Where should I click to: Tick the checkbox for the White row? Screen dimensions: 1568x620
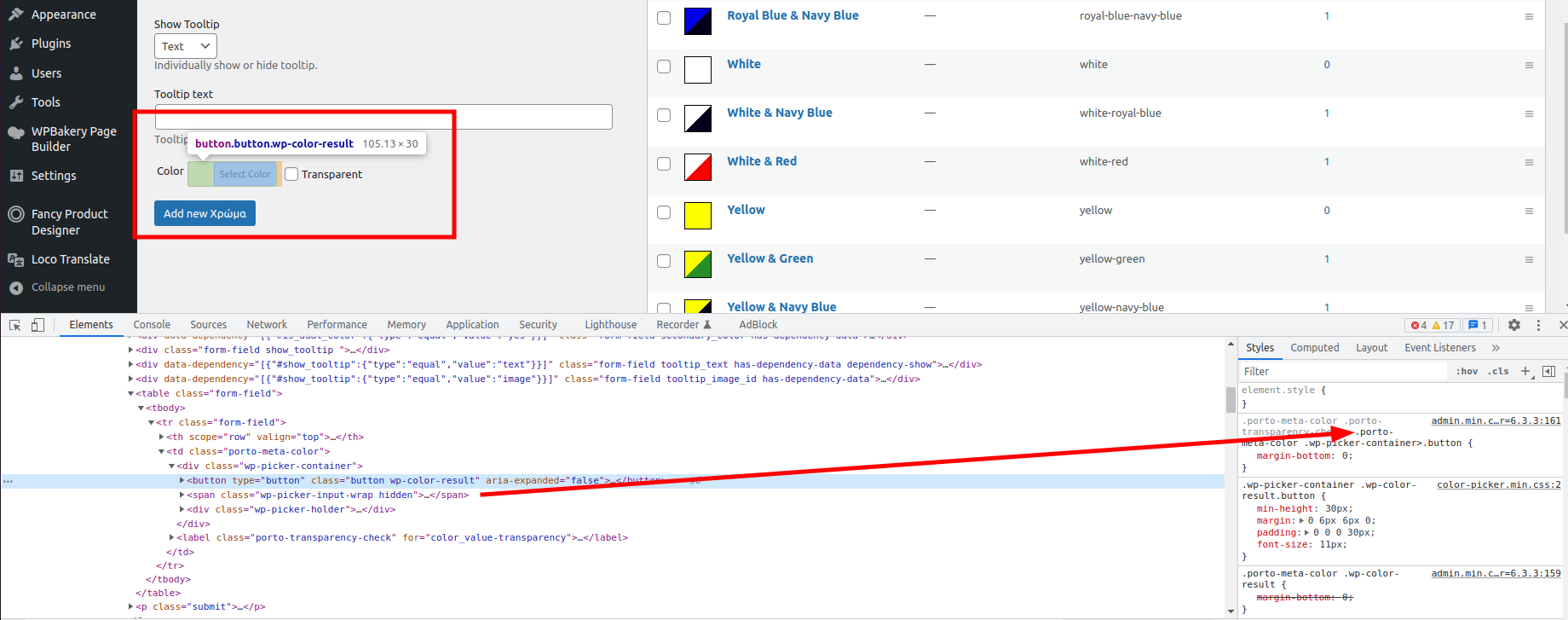point(664,67)
